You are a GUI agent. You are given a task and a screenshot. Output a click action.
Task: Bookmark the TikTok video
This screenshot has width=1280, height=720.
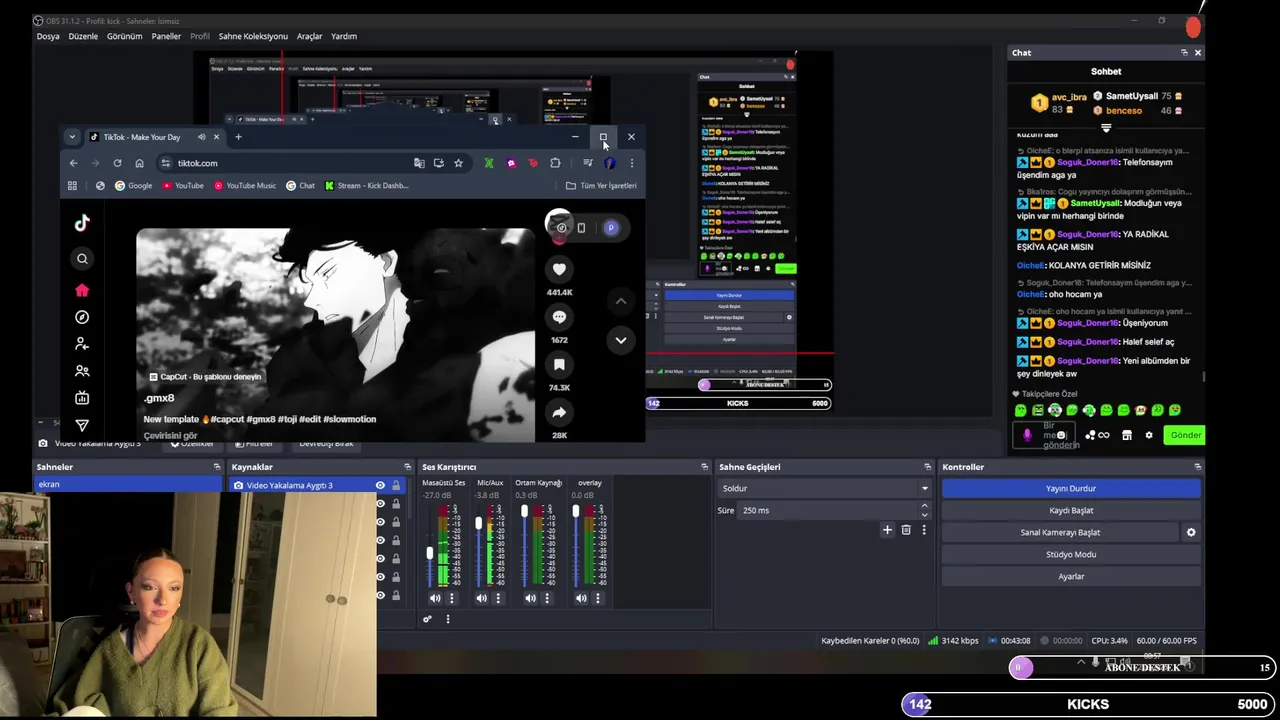pyautogui.click(x=559, y=365)
